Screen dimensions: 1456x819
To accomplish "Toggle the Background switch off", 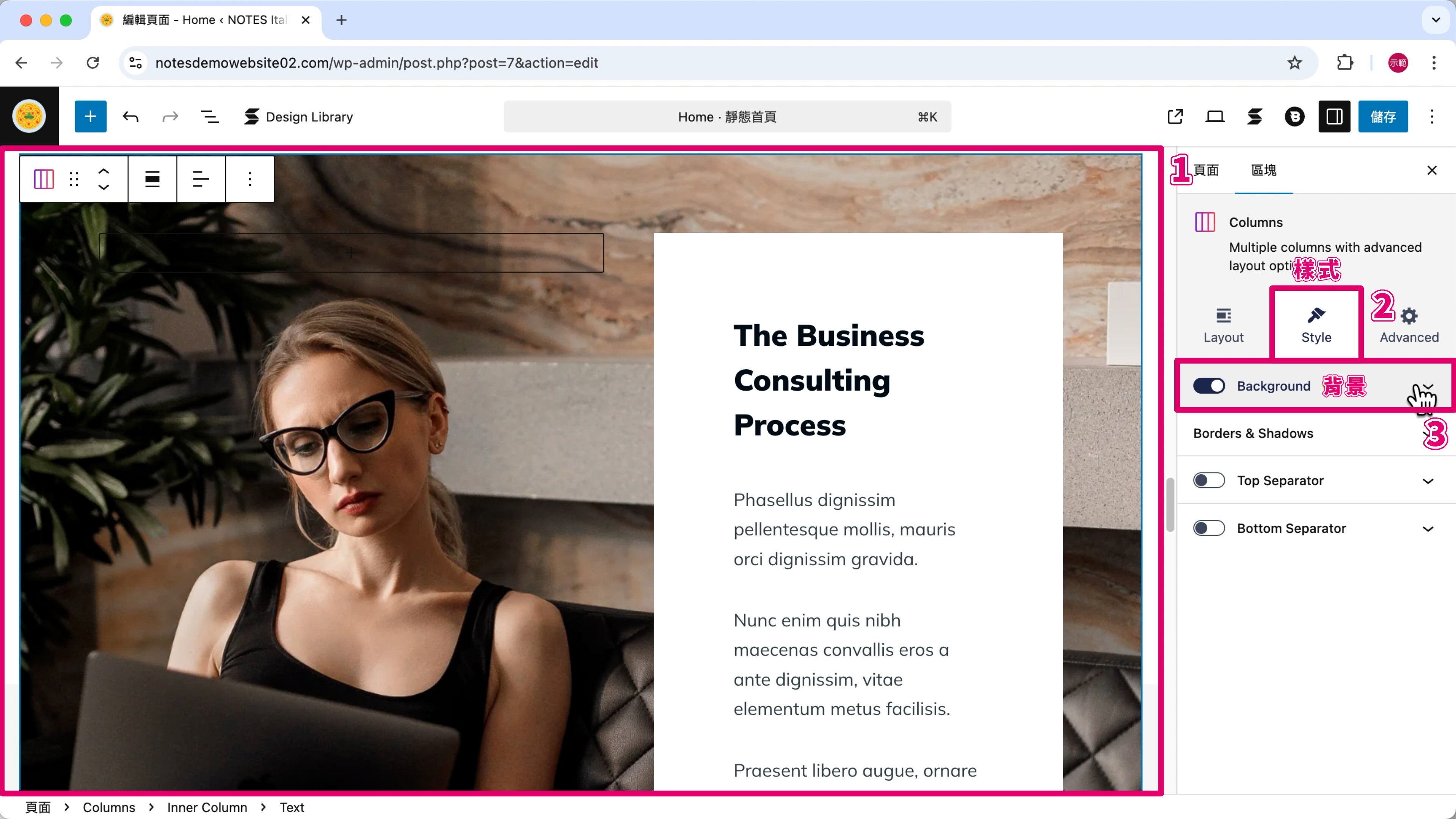I will [x=1209, y=386].
